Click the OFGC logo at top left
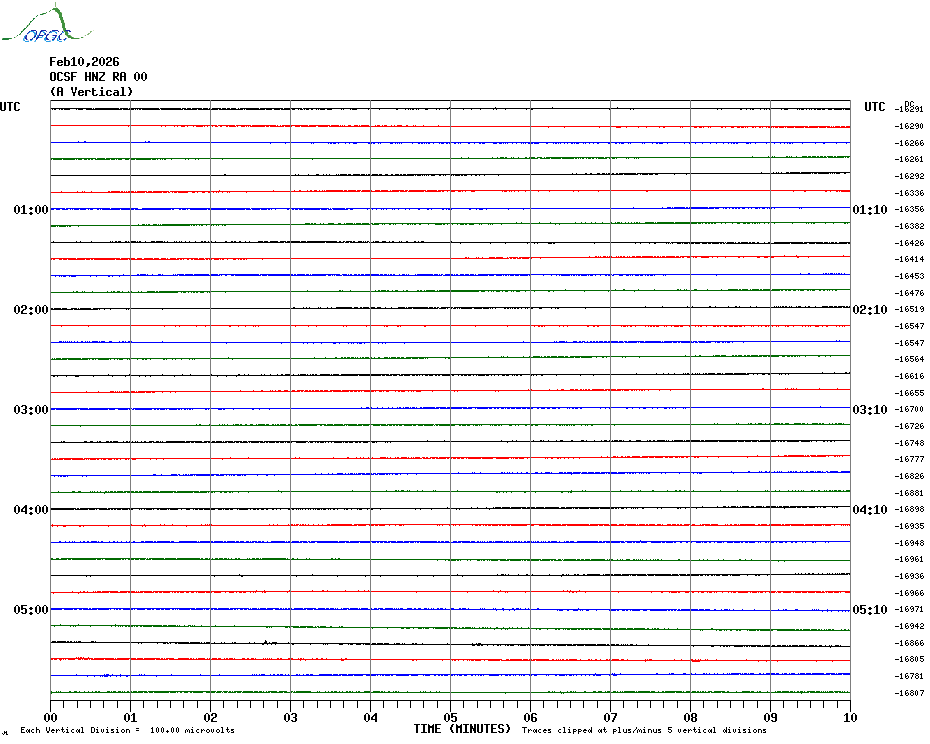This screenshot has height=744, width=930. point(46,24)
